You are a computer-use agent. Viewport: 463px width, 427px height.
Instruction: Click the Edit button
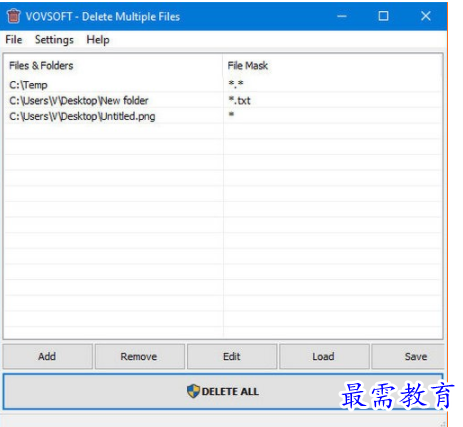pyautogui.click(x=232, y=357)
